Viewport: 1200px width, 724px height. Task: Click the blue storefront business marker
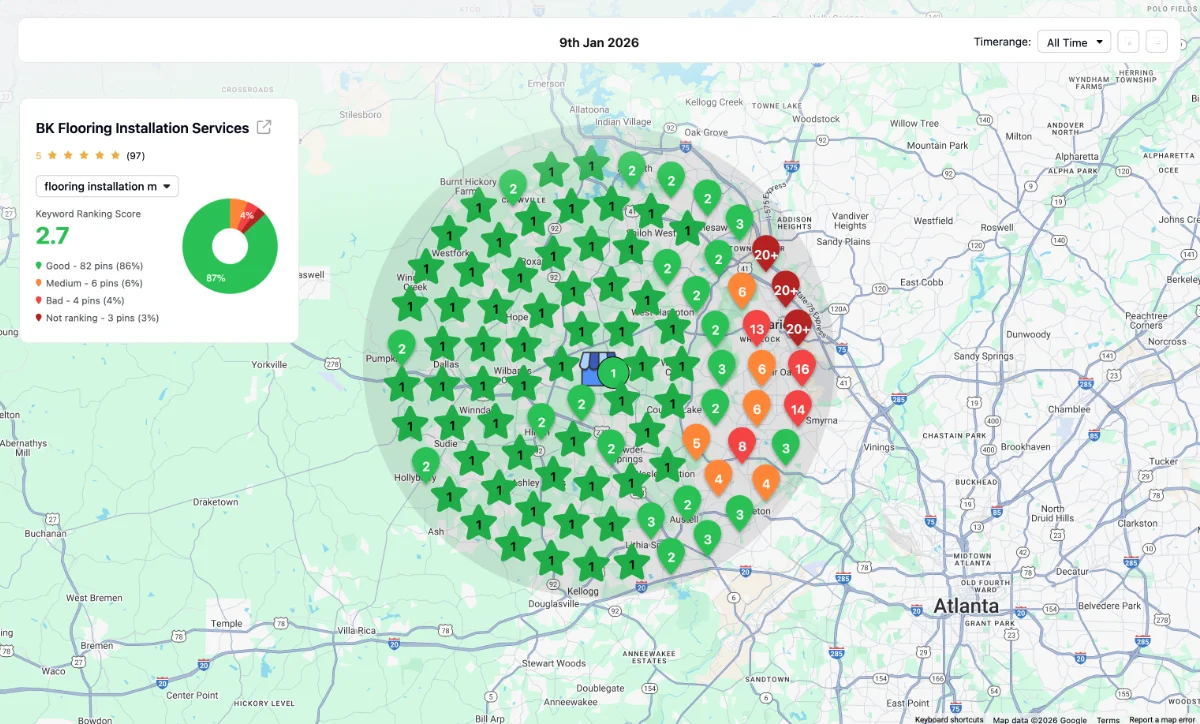(x=594, y=369)
